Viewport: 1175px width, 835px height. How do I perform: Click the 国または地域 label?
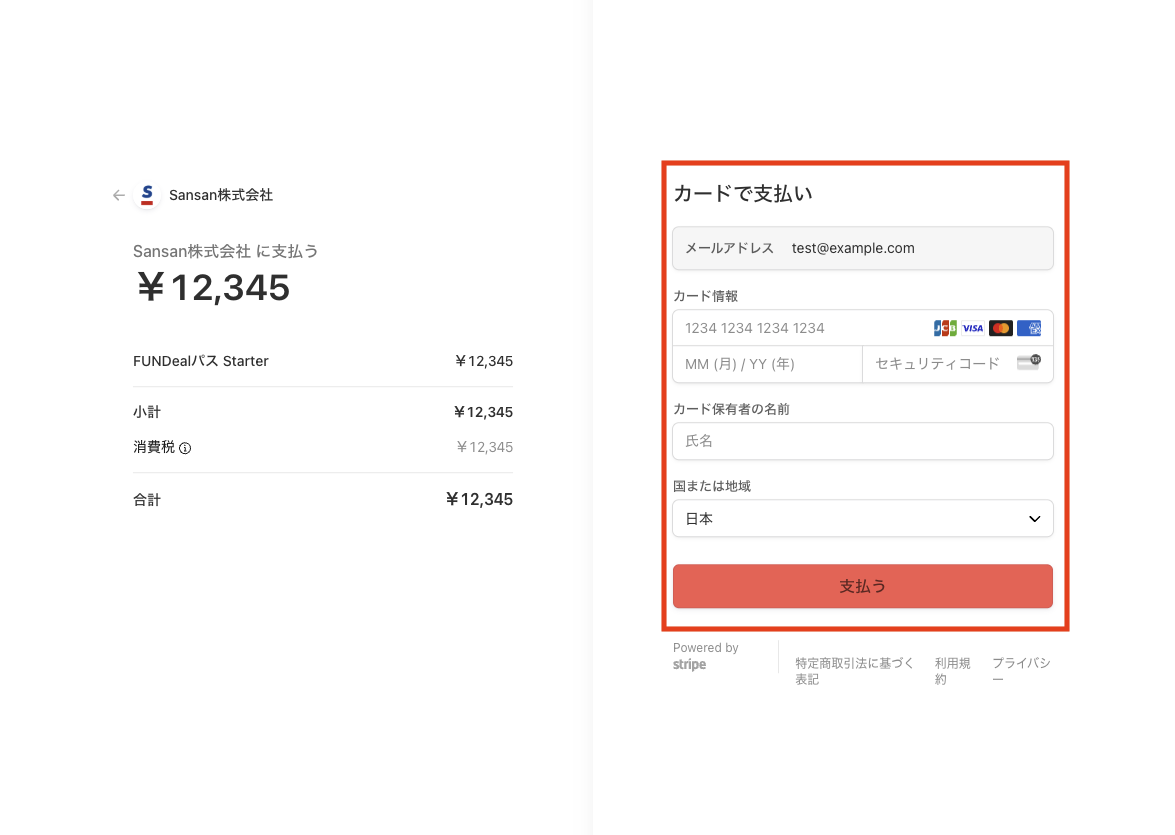712,486
